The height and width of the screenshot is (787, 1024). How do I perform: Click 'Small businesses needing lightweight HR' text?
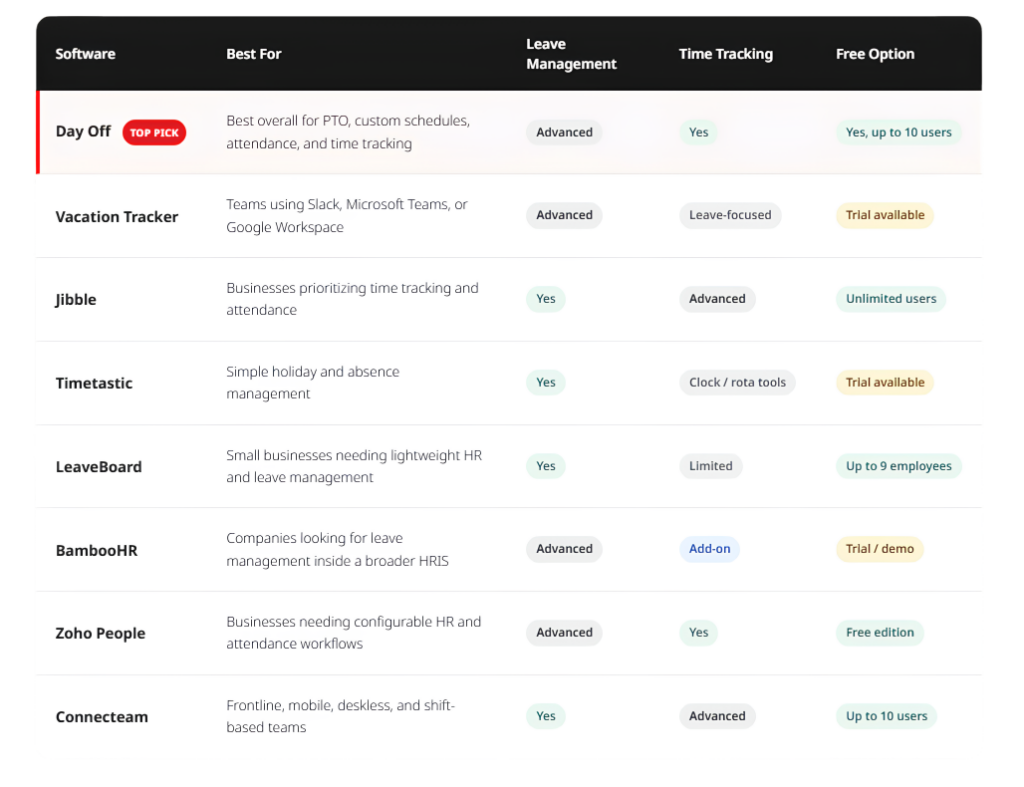354,466
